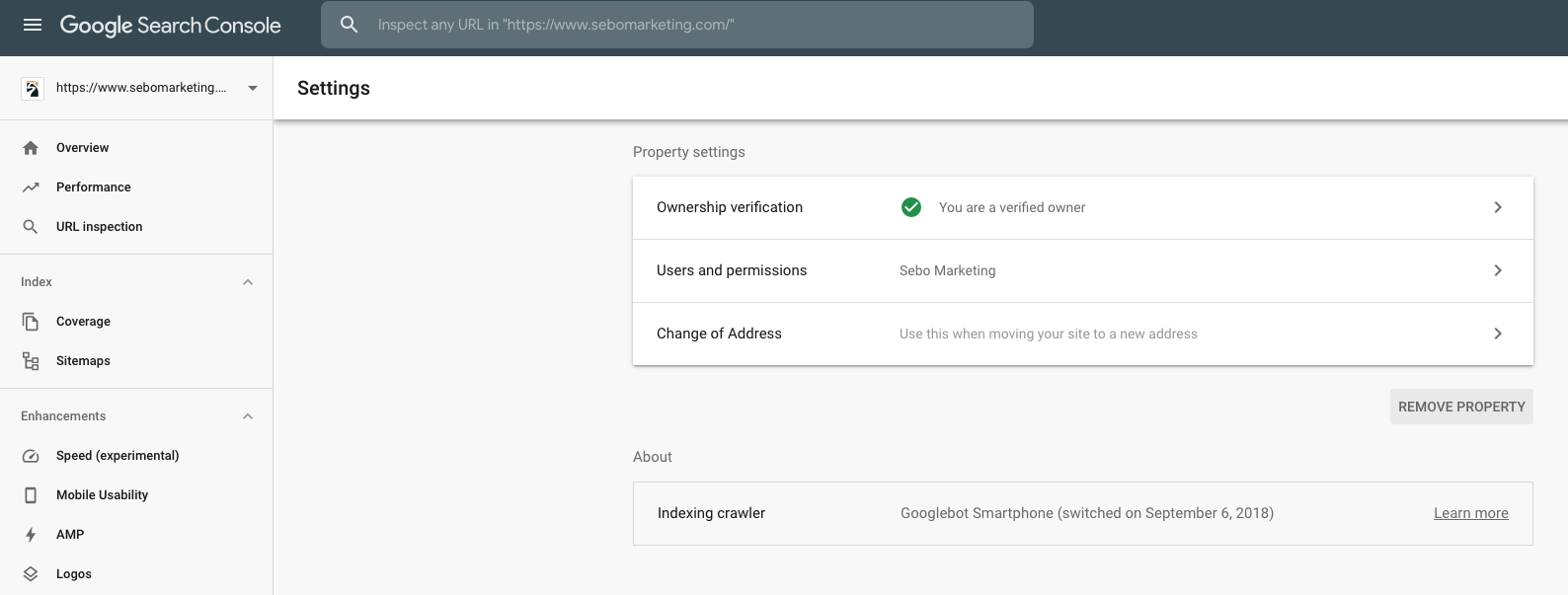Collapse the Enhancements section
The image size is (1568, 595).
[x=248, y=416]
